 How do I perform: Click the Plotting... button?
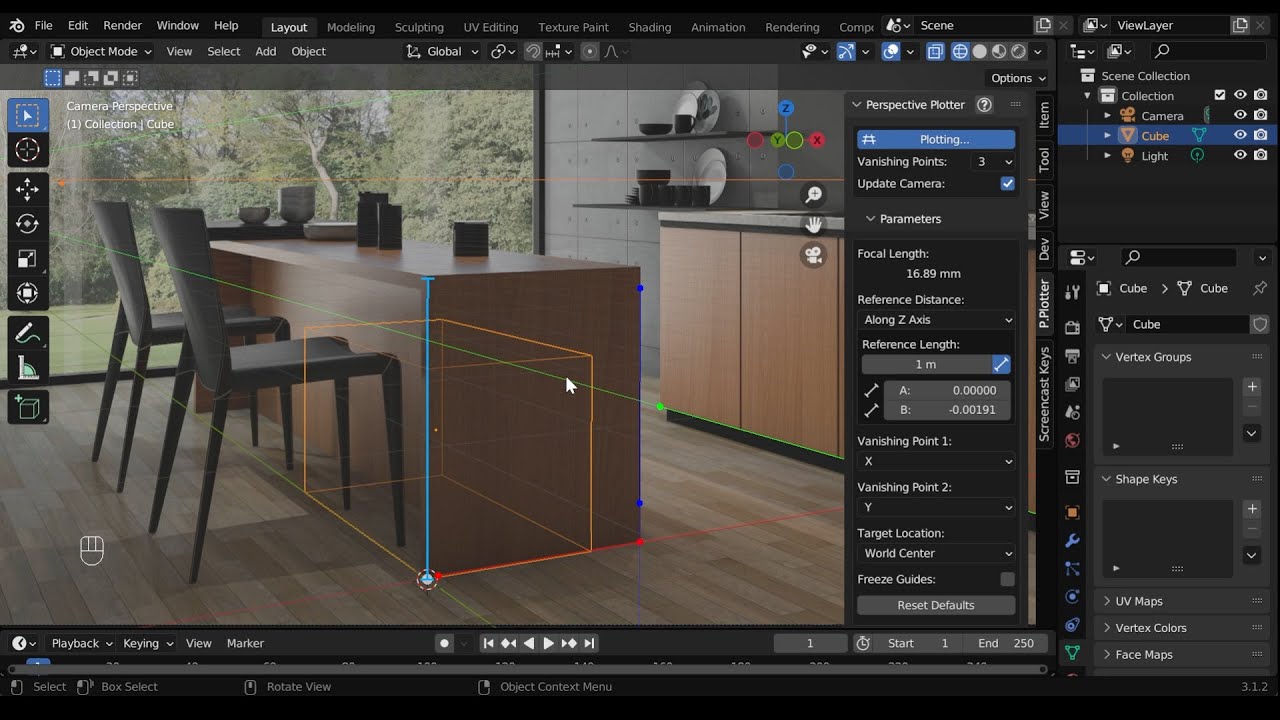point(936,139)
